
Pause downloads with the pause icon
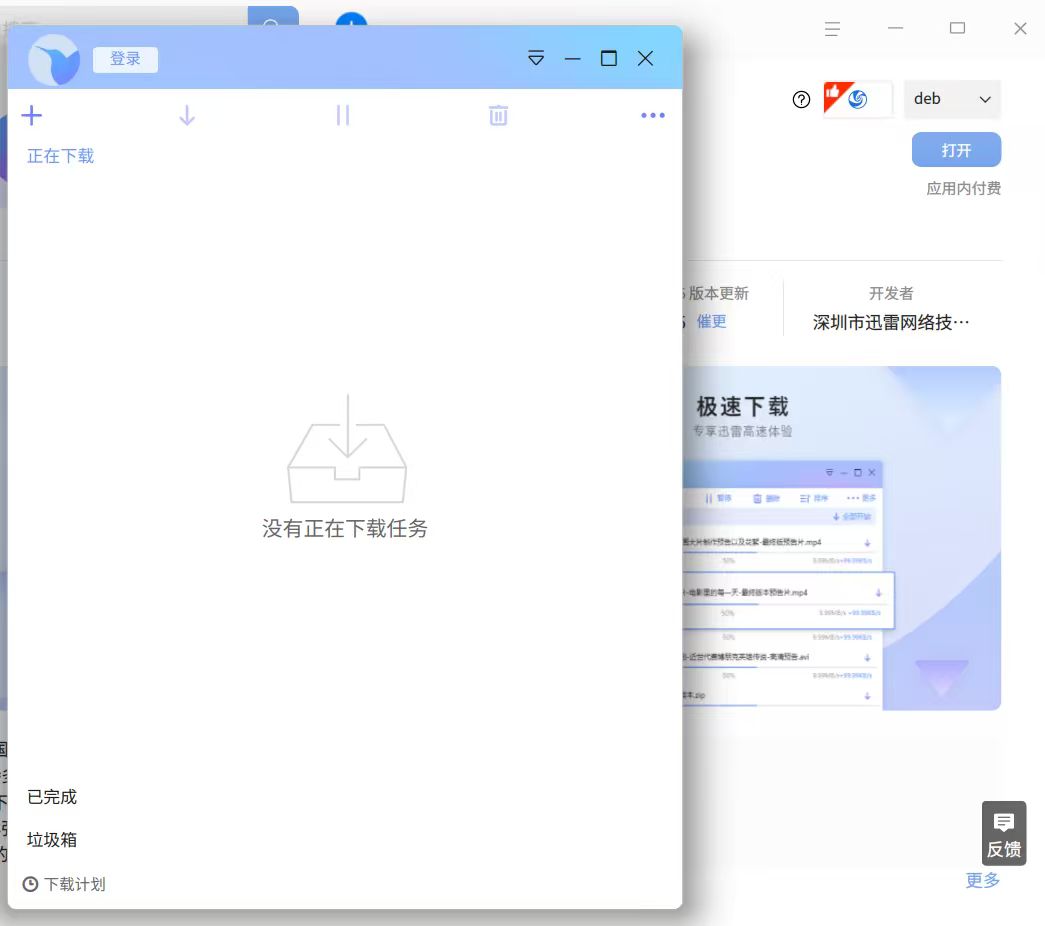pyautogui.click(x=343, y=115)
